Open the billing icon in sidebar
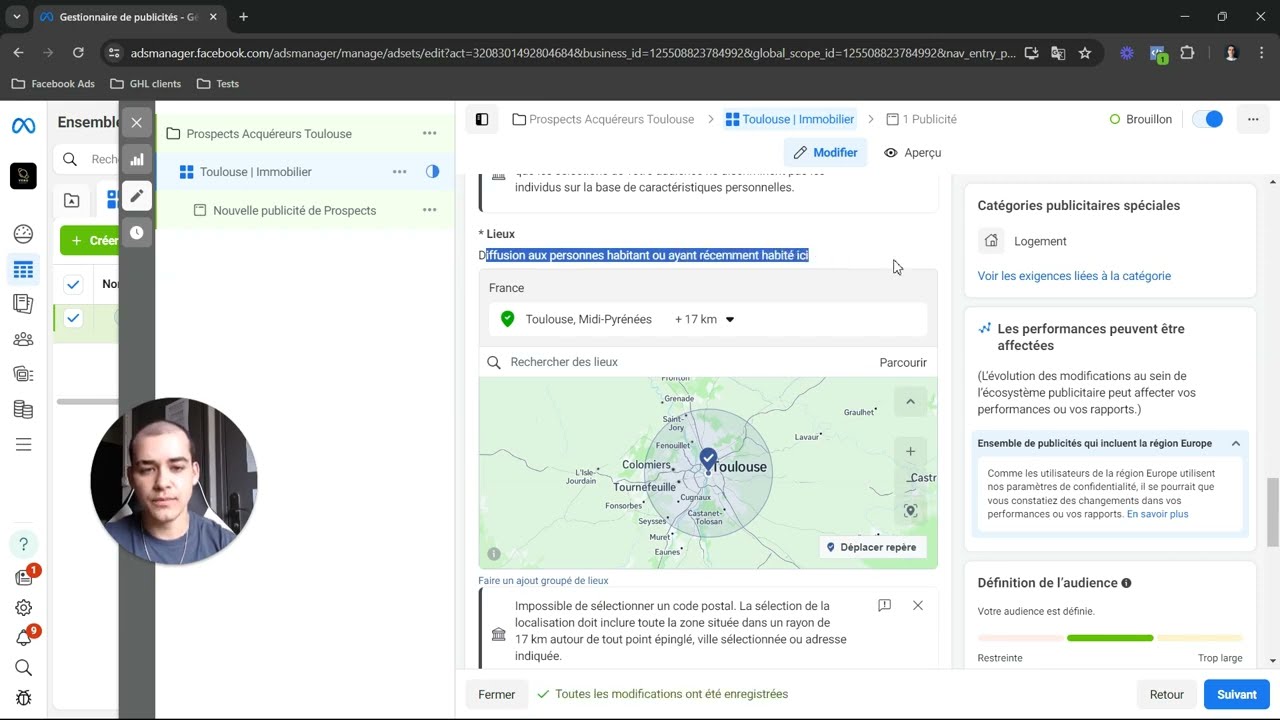 tap(23, 410)
